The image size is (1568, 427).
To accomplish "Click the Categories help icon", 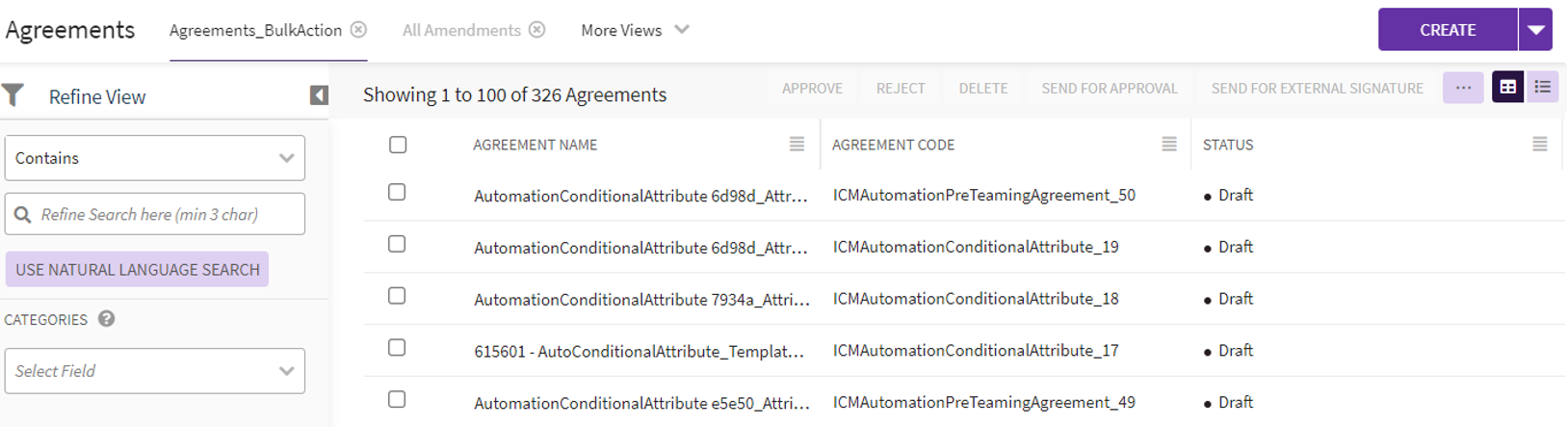I will pos(107,319).
